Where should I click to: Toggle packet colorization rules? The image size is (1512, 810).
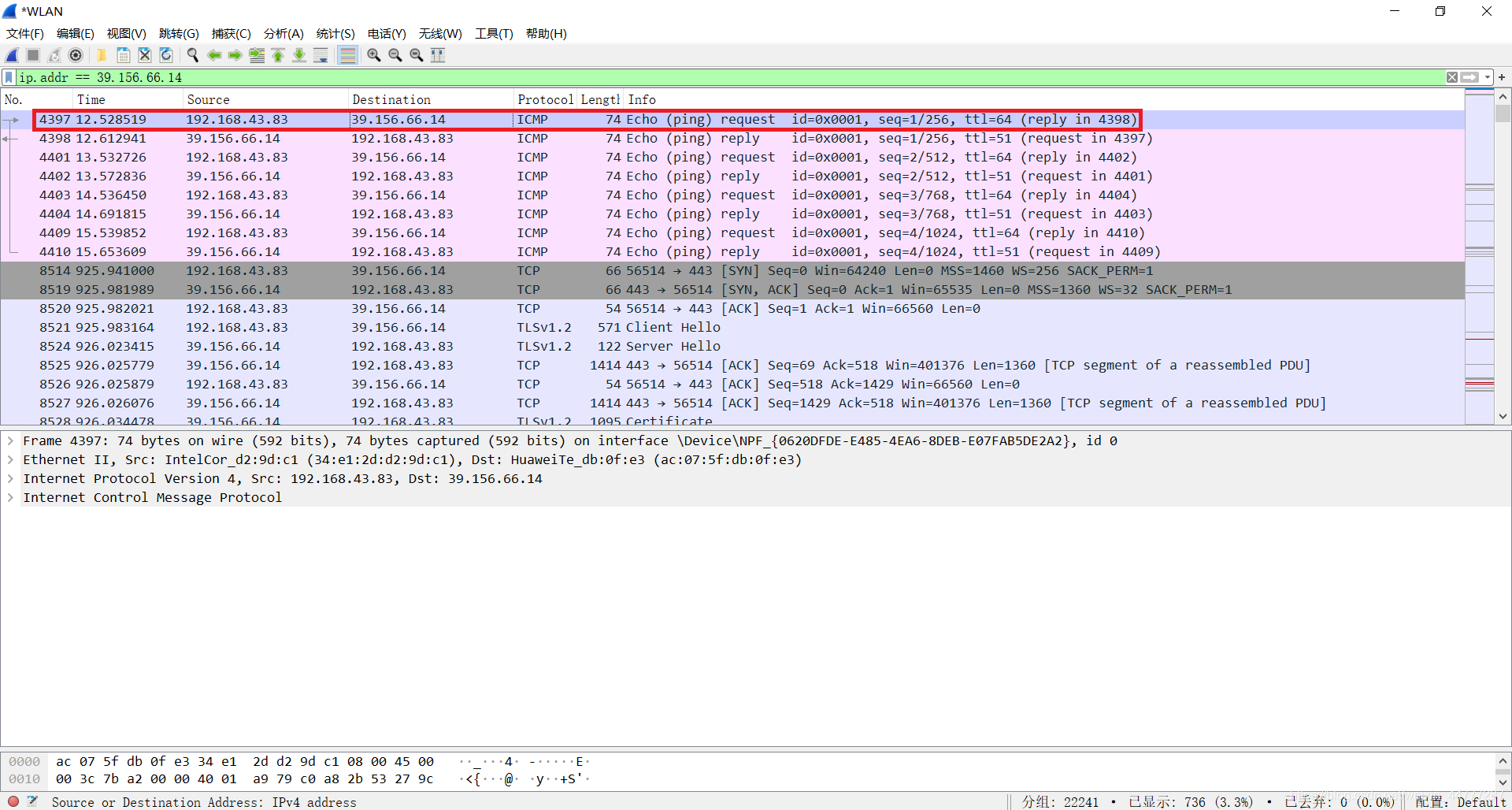[x=347, y=55]
